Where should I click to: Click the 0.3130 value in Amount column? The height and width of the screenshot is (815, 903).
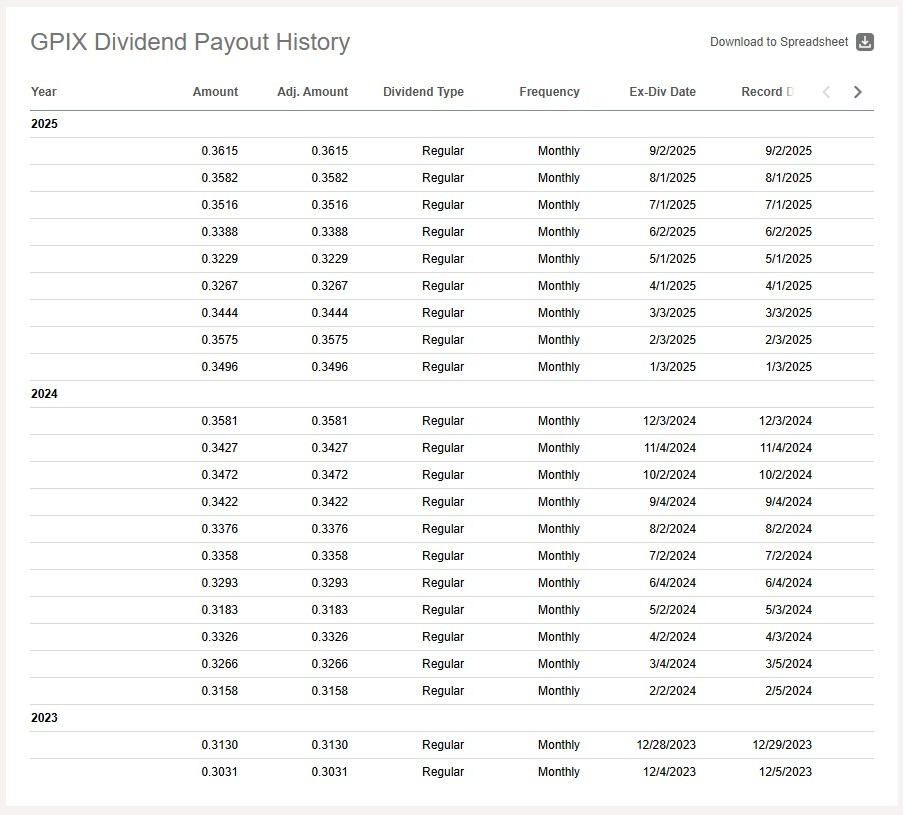[219, 745]
